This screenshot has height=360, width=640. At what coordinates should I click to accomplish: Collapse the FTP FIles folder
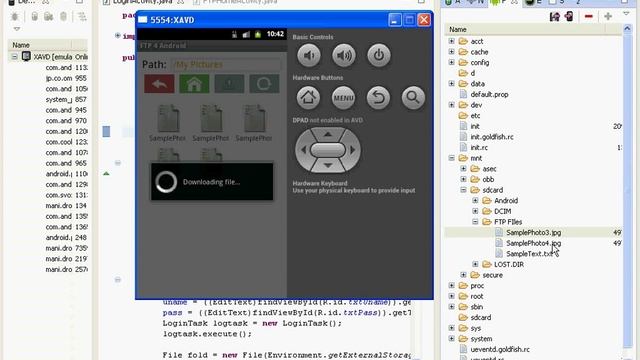coord(475,222)
